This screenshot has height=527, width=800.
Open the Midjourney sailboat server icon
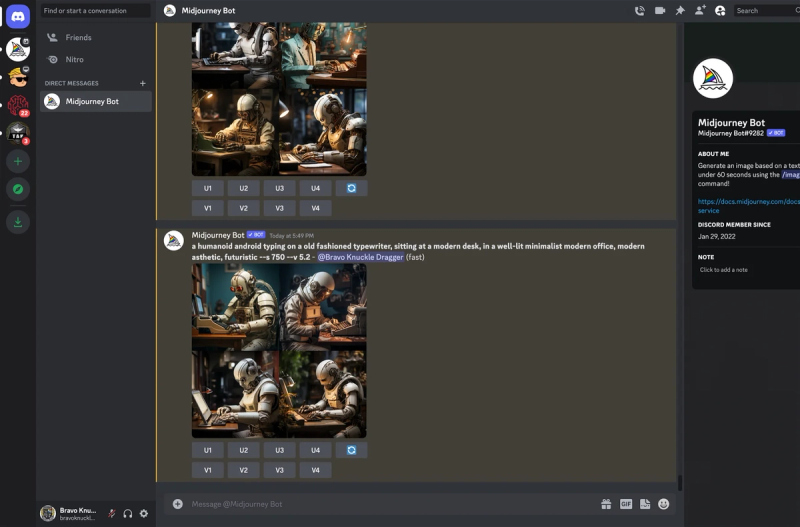point(18,49)
